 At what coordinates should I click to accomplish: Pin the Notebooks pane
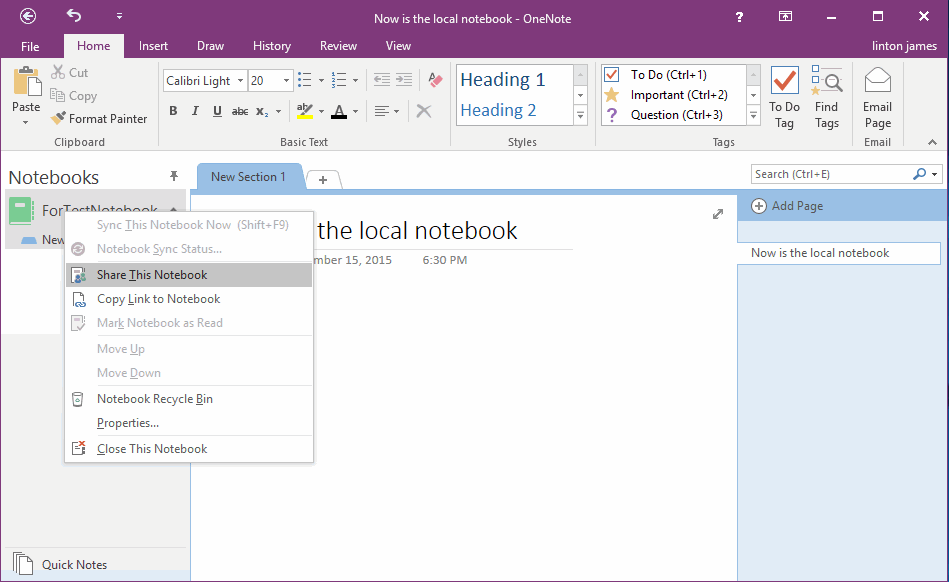click(174, 176)
